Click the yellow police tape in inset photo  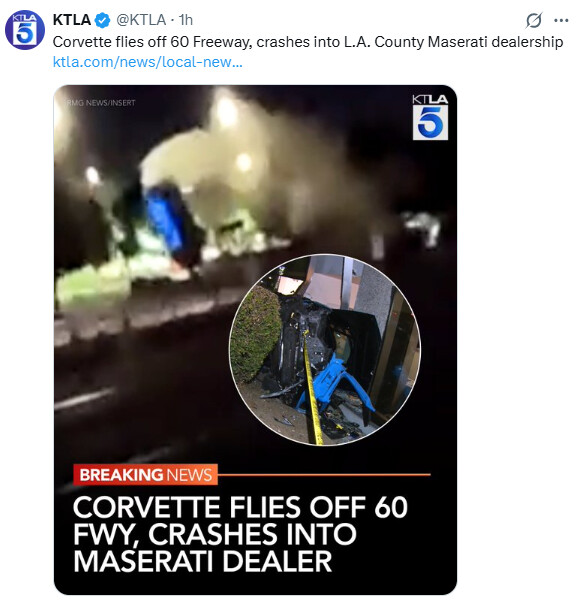point(313,388)
